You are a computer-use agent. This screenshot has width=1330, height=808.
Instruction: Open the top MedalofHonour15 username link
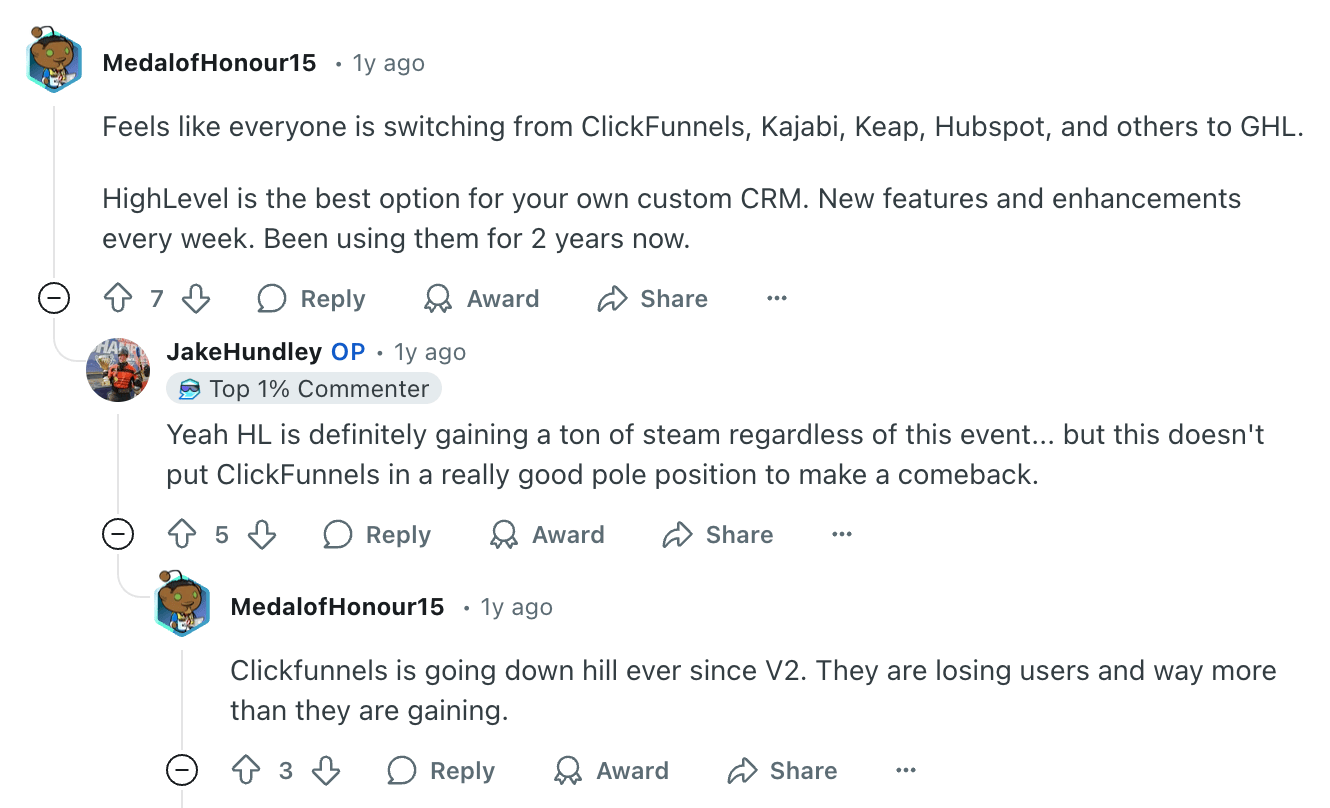[209, 63]
